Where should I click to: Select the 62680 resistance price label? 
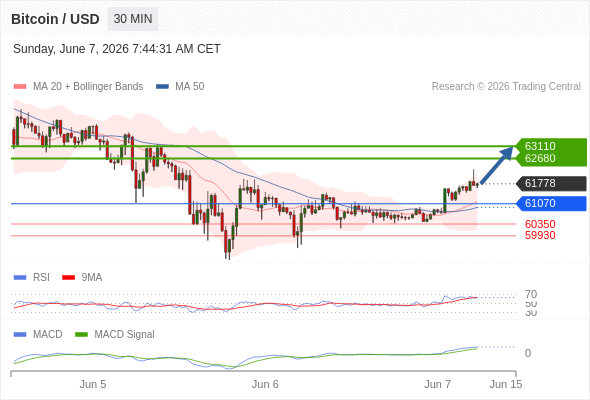(540, 158)
